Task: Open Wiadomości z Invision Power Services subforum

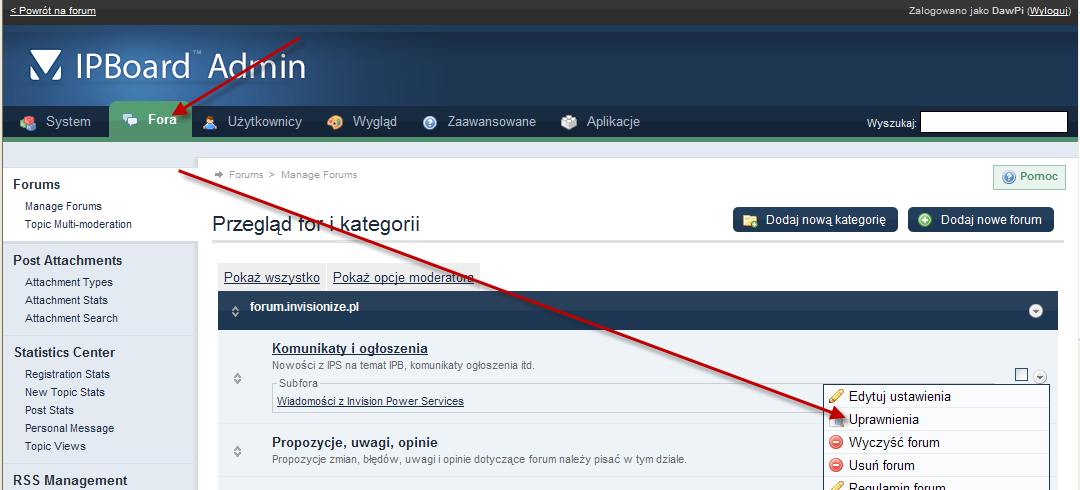Action: pyautogui.click(x=370, y=401)
